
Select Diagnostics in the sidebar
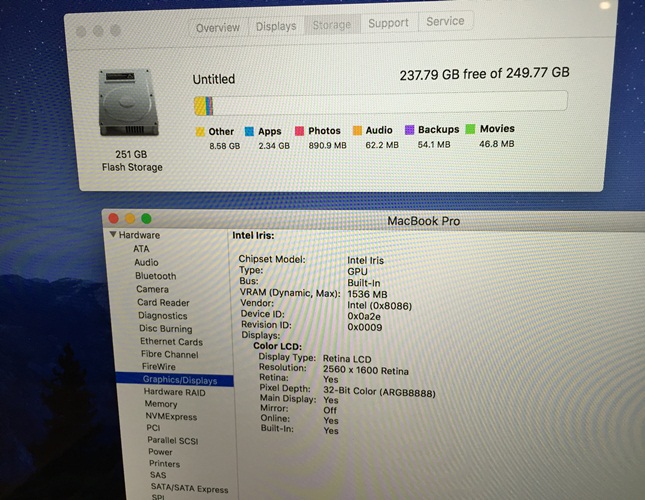[x=162, y=316]
